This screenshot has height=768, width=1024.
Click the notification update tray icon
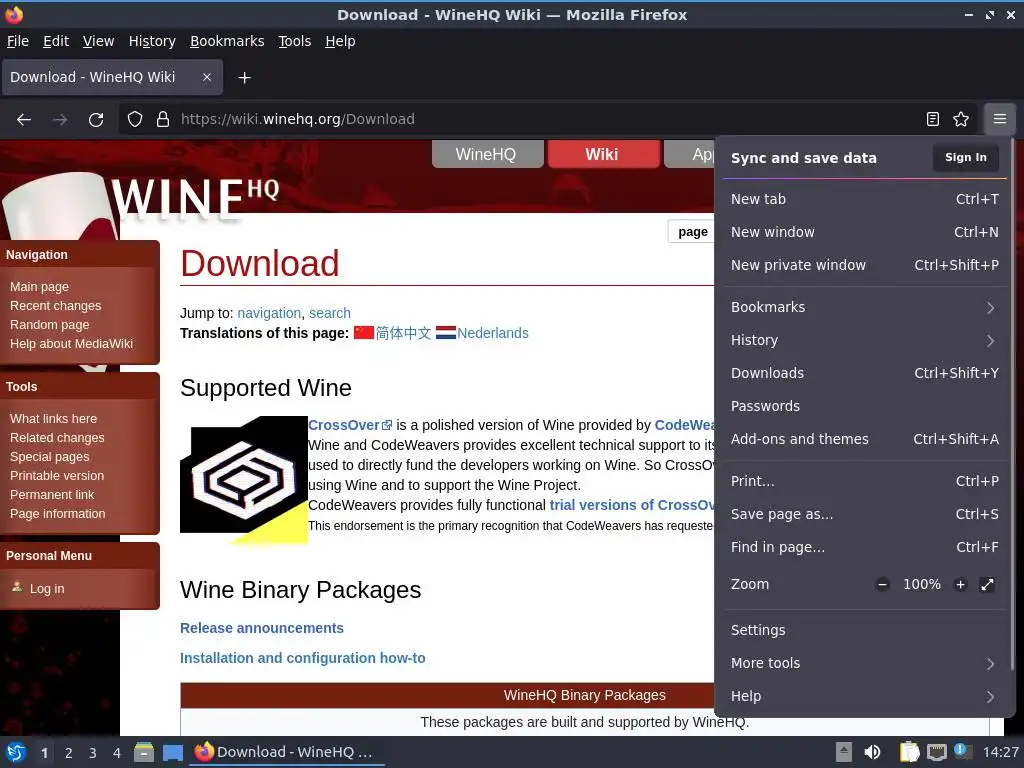tap(961, 751)
